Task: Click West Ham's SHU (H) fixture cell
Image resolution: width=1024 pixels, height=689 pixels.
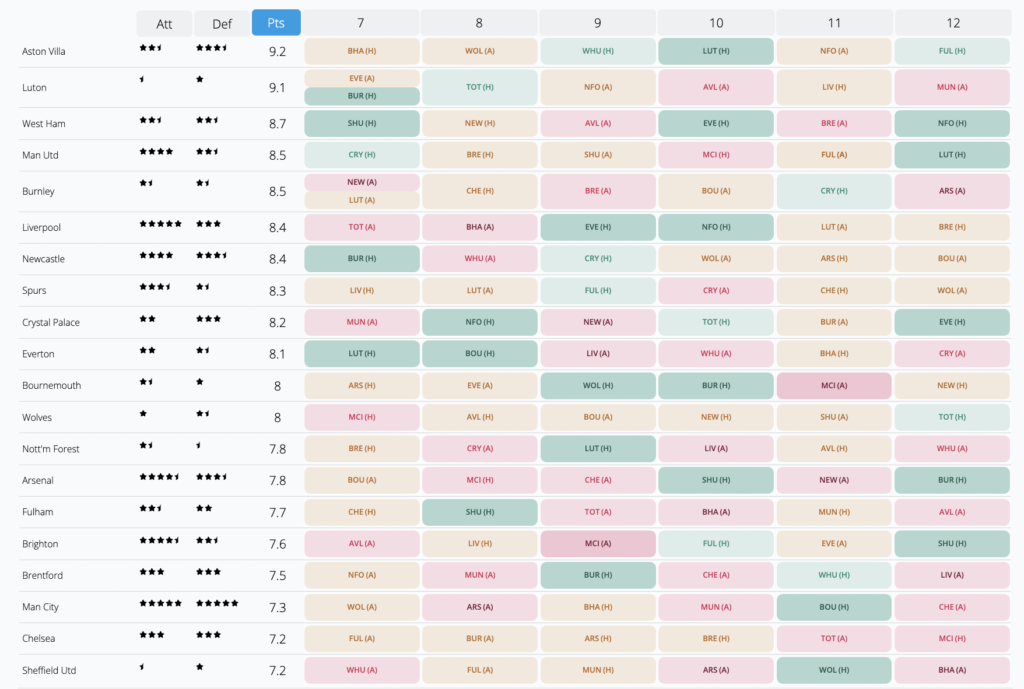Action: 362,123
